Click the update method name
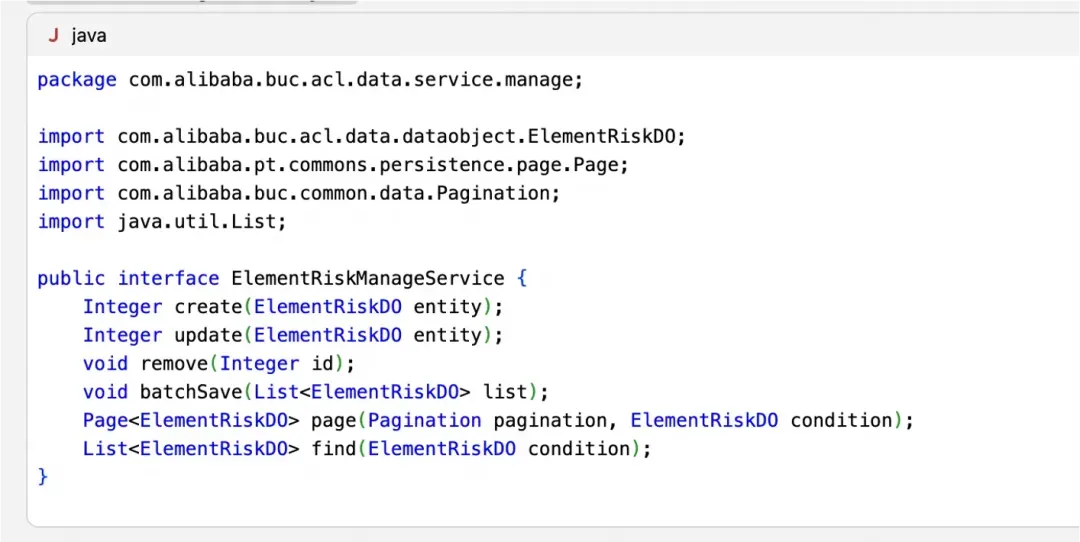 [x=208, y=335]
